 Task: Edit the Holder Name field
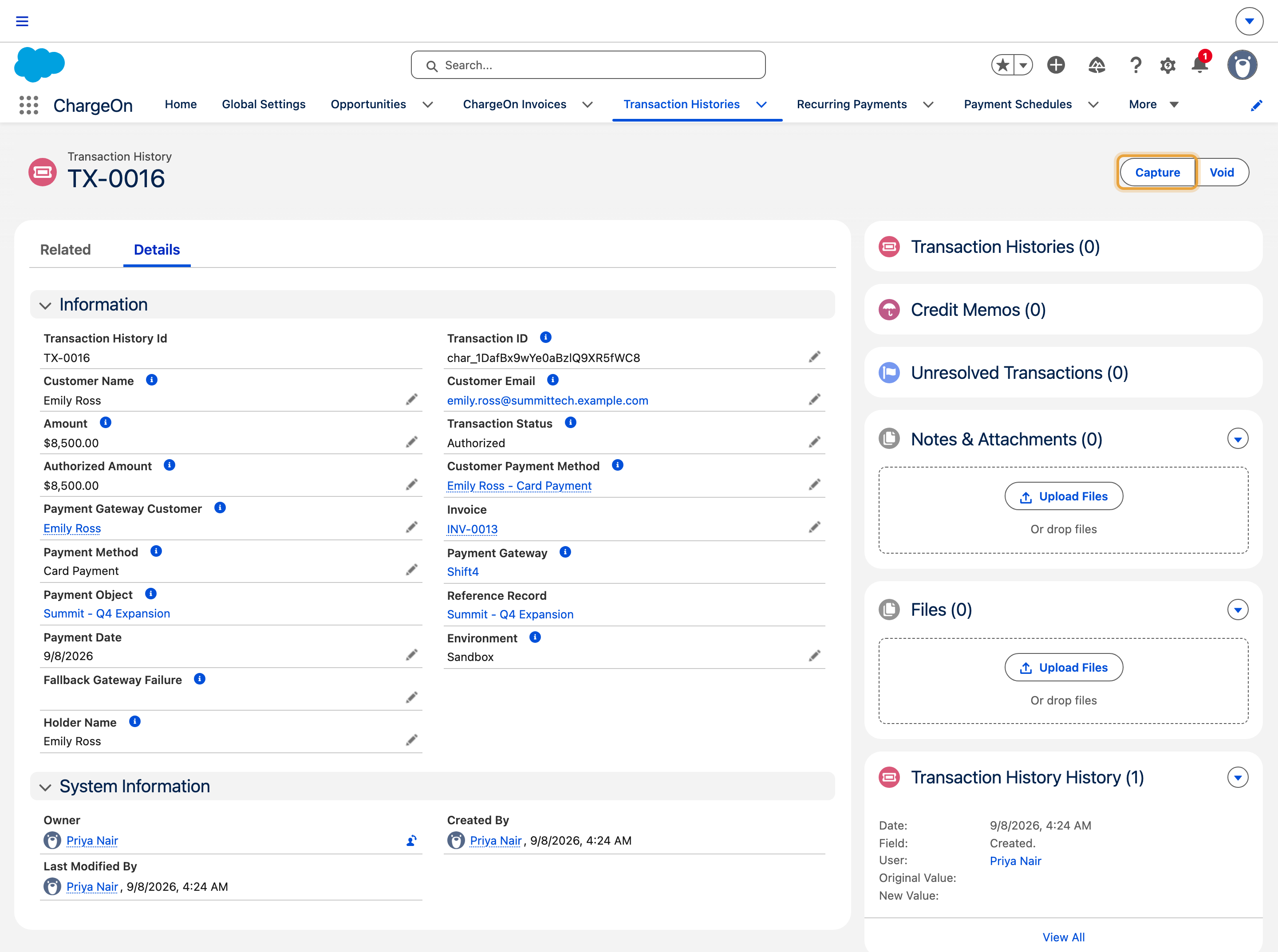pyautogui.click(x=412, y=740)
